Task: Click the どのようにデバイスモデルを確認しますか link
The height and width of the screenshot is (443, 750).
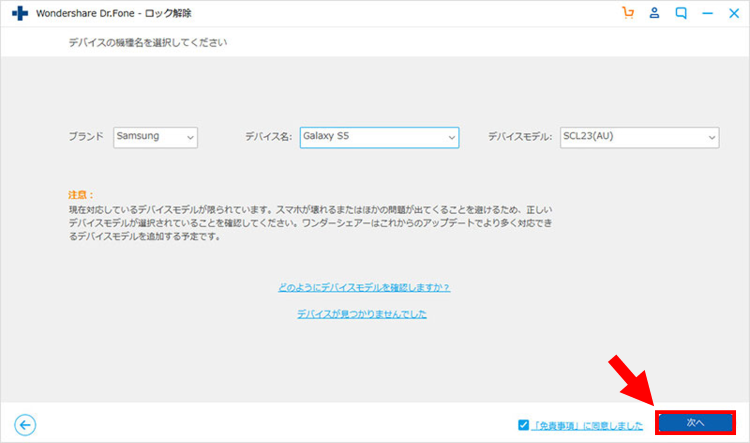Action: [364, 288]
